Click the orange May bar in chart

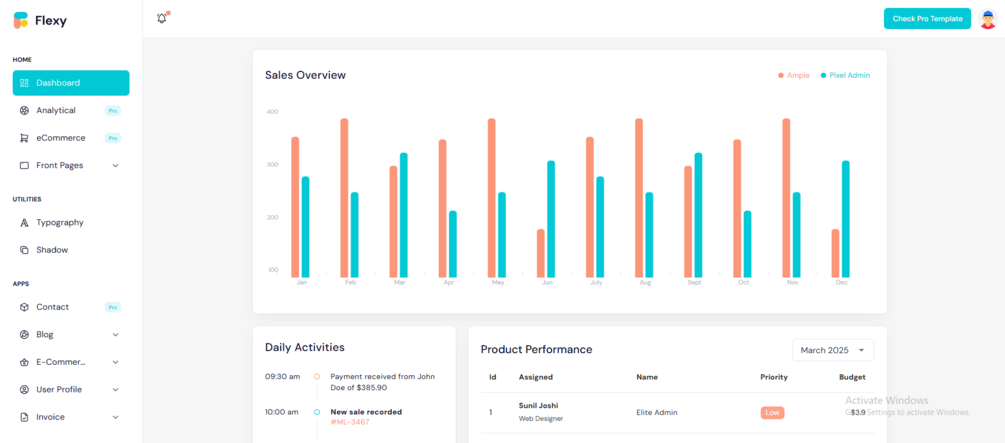pyautogui.click(x=492, y=197)
